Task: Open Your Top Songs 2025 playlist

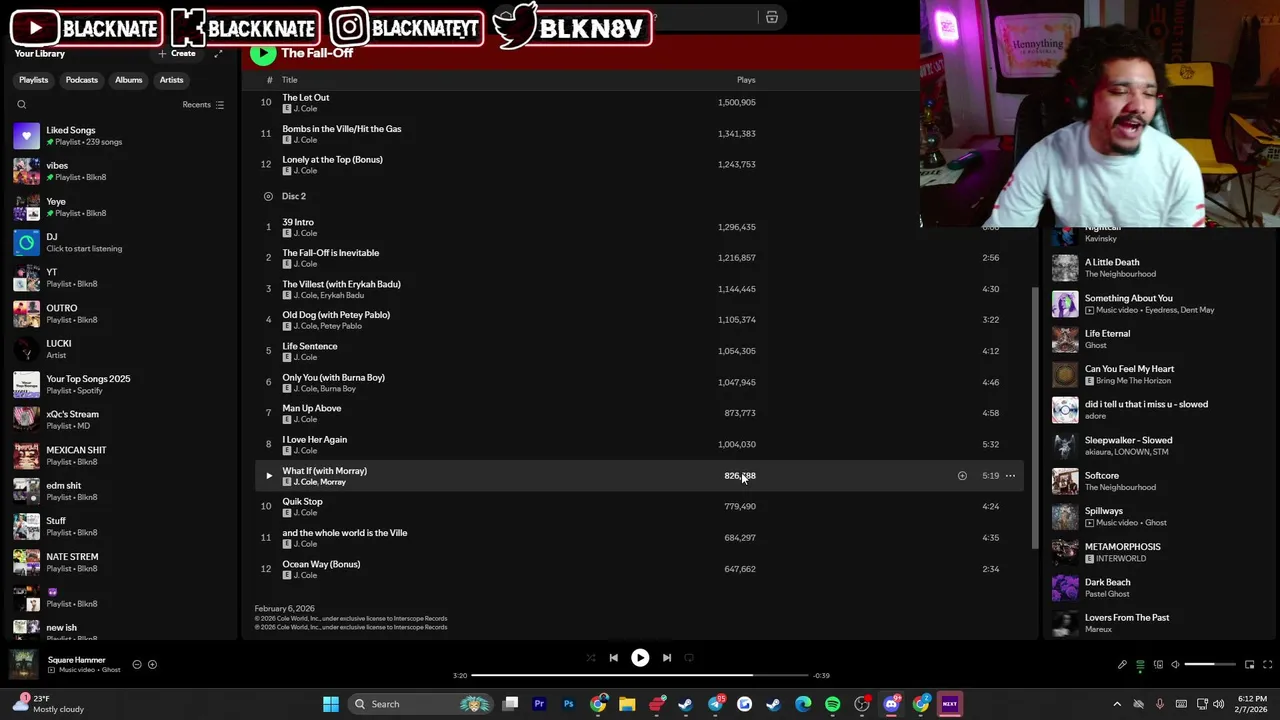Action: click(120, 384)
